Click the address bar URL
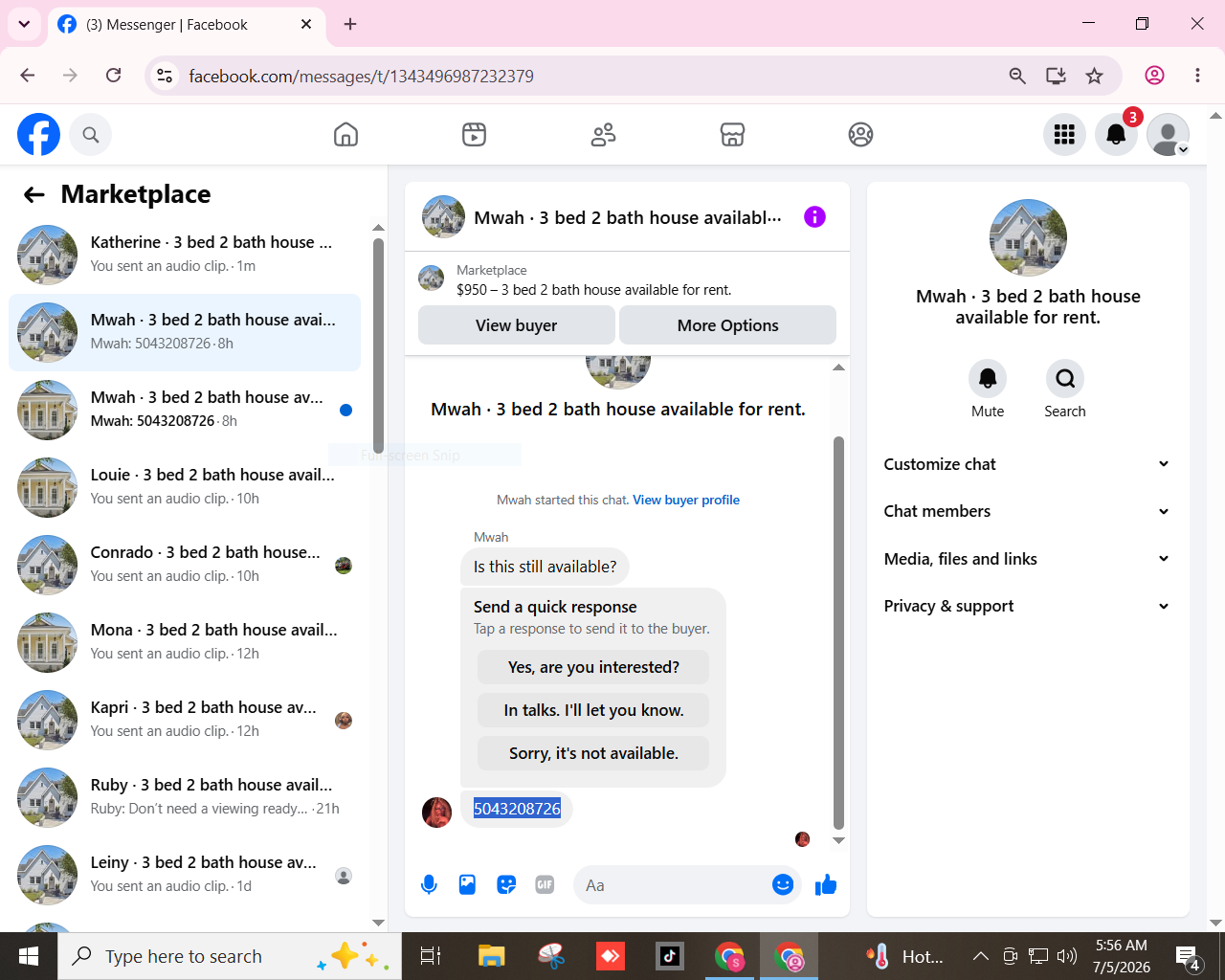 click(361, 77)
